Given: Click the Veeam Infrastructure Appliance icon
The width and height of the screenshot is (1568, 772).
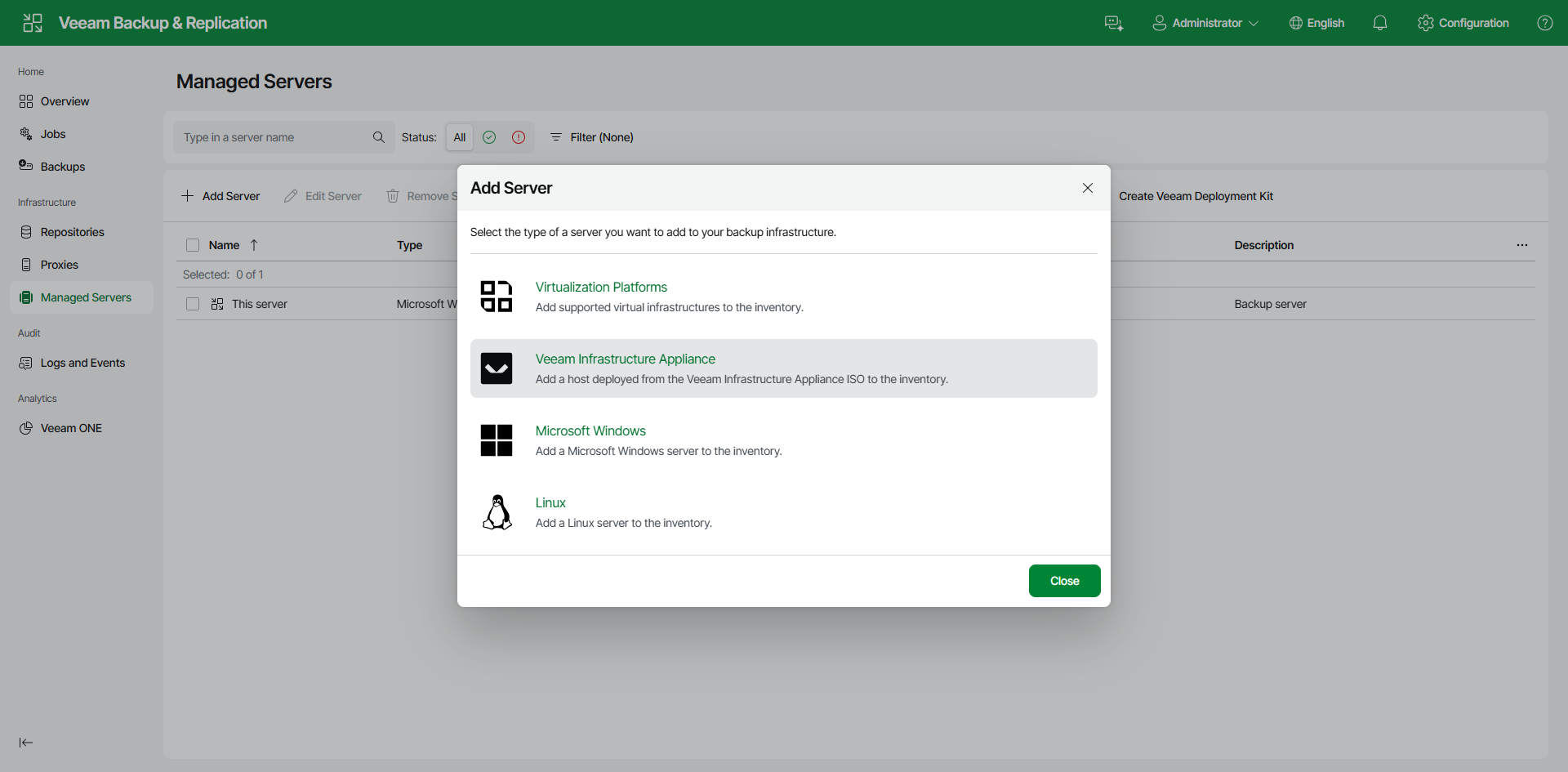Looking at the screenshot, I should 497,368.
